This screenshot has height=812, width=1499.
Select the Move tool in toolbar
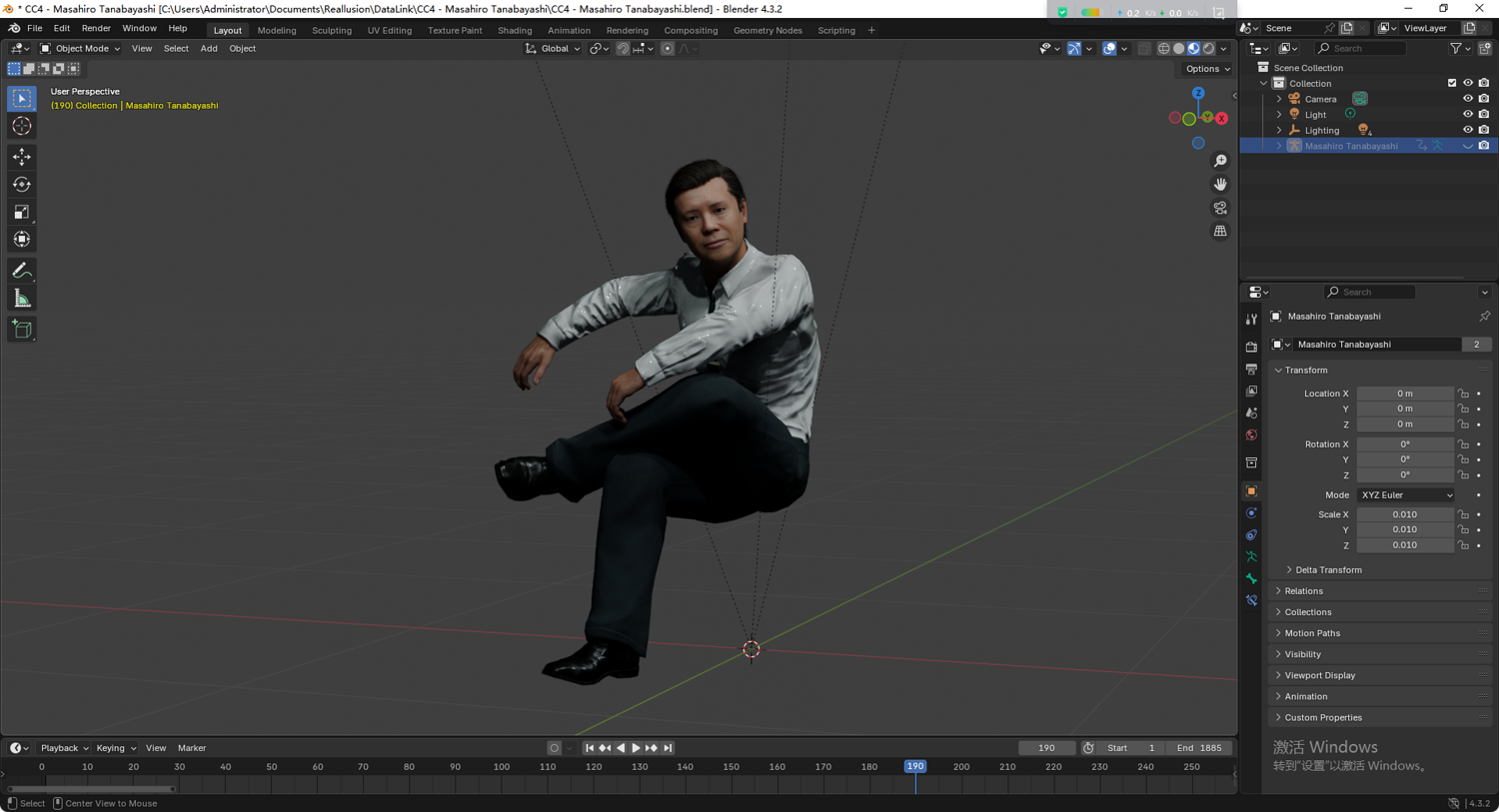[21, 157]
